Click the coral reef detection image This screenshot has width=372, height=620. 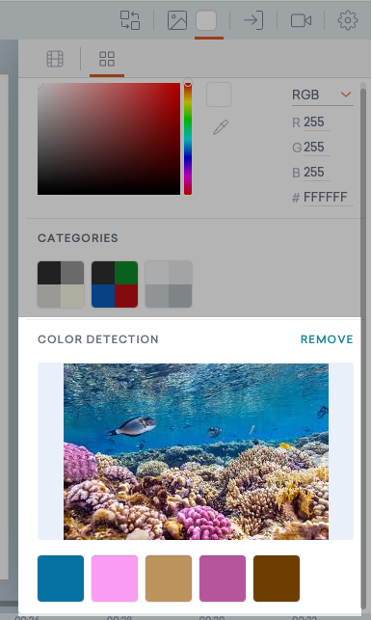pos(196,451)
